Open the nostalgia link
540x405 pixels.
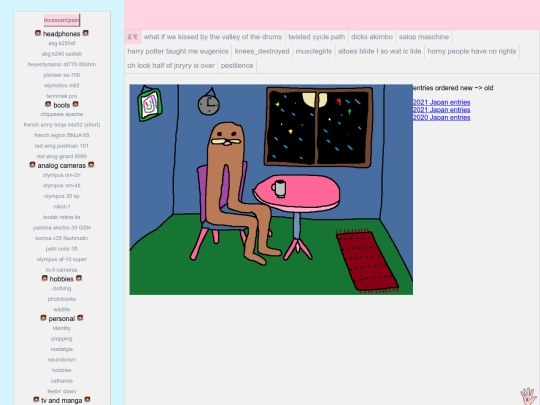click(x=62, y=349)
